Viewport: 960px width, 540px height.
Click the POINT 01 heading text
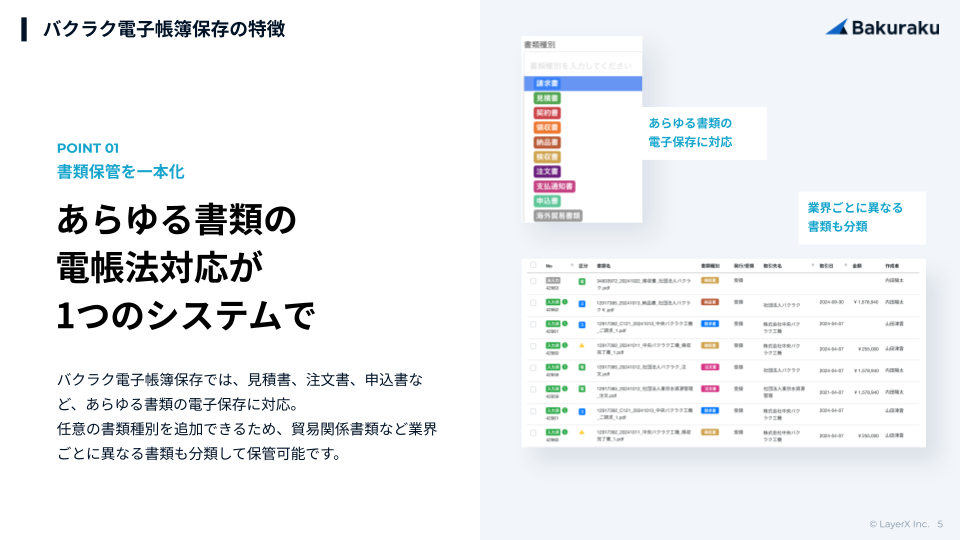pyautogui.click(x=88, y=148)
